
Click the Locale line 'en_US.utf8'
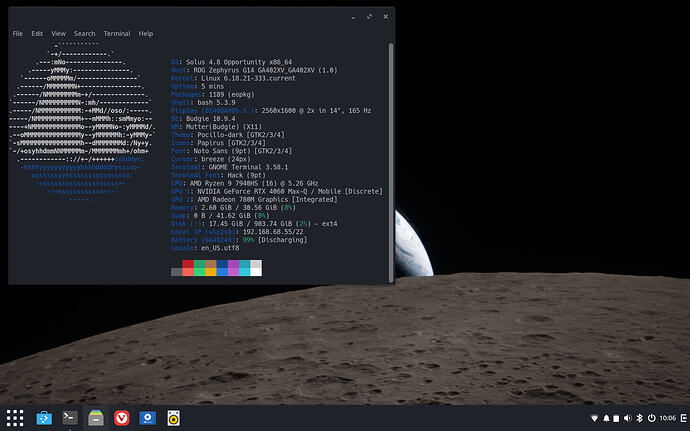click(205, 248)
